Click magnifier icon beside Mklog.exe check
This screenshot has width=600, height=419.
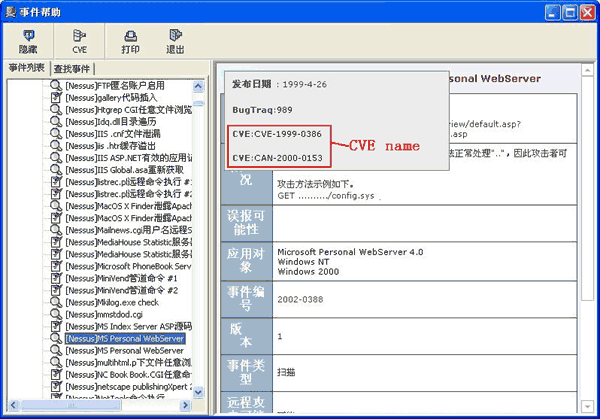point(56,302)
